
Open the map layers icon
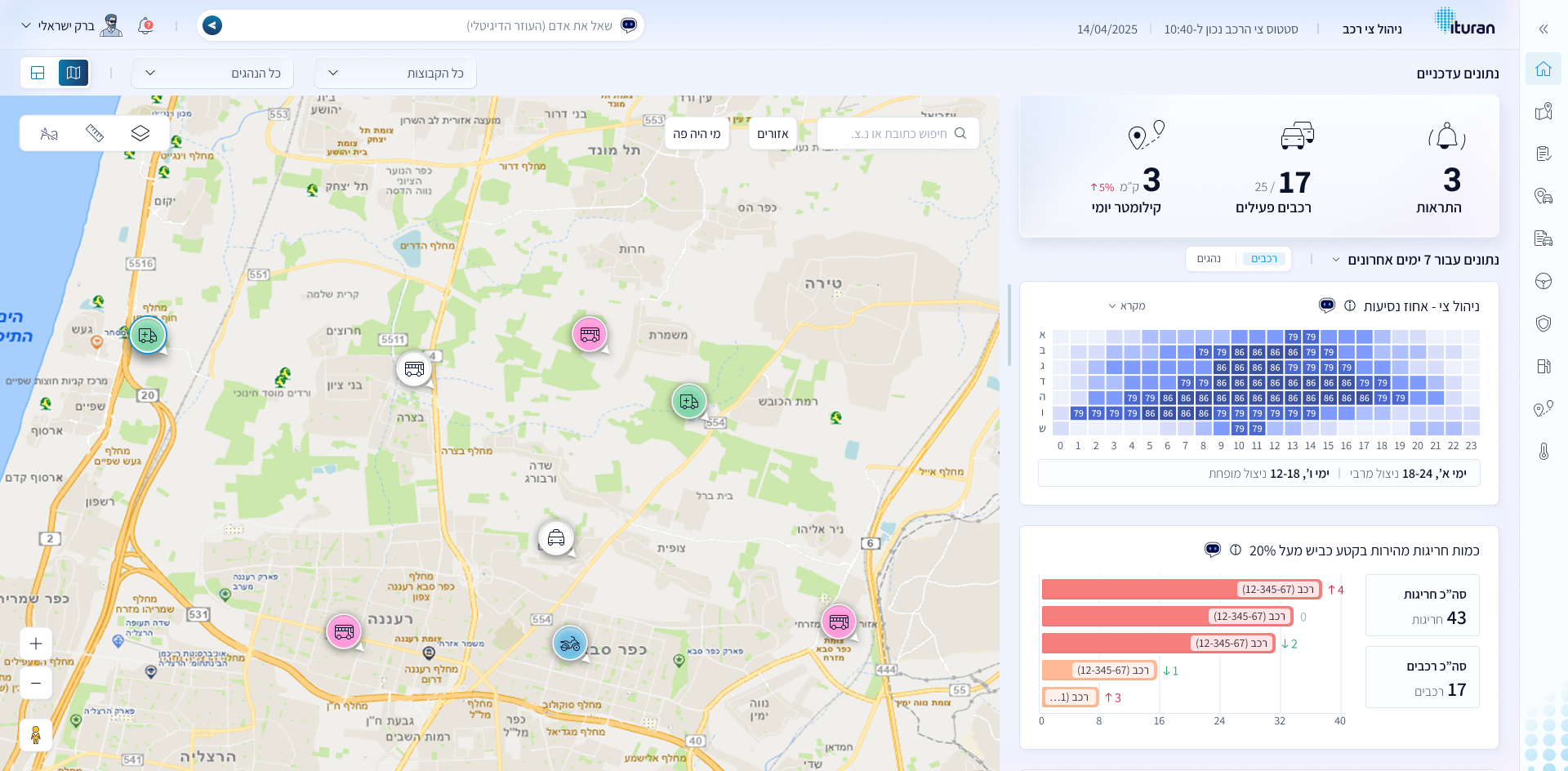(x=140, y=133)
